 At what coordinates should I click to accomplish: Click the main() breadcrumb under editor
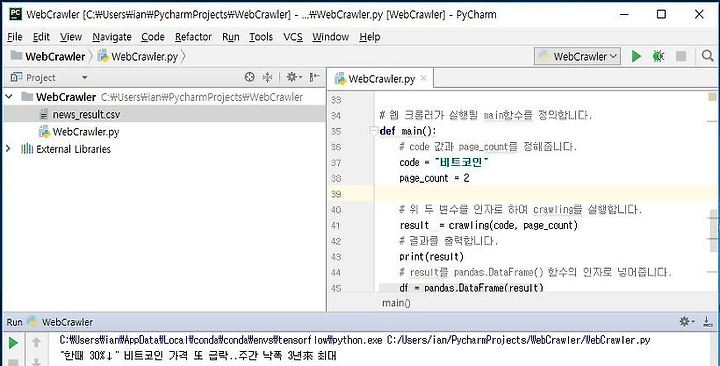point(396,303)
